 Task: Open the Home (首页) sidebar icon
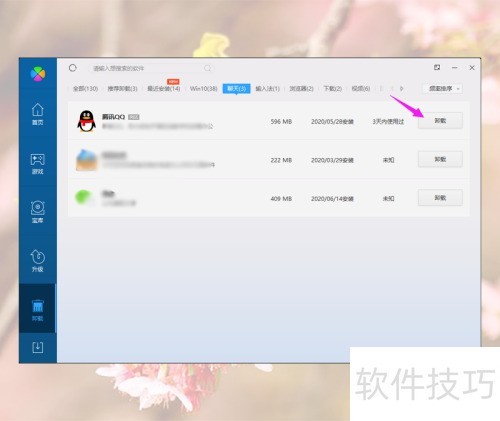click(37, 114)
